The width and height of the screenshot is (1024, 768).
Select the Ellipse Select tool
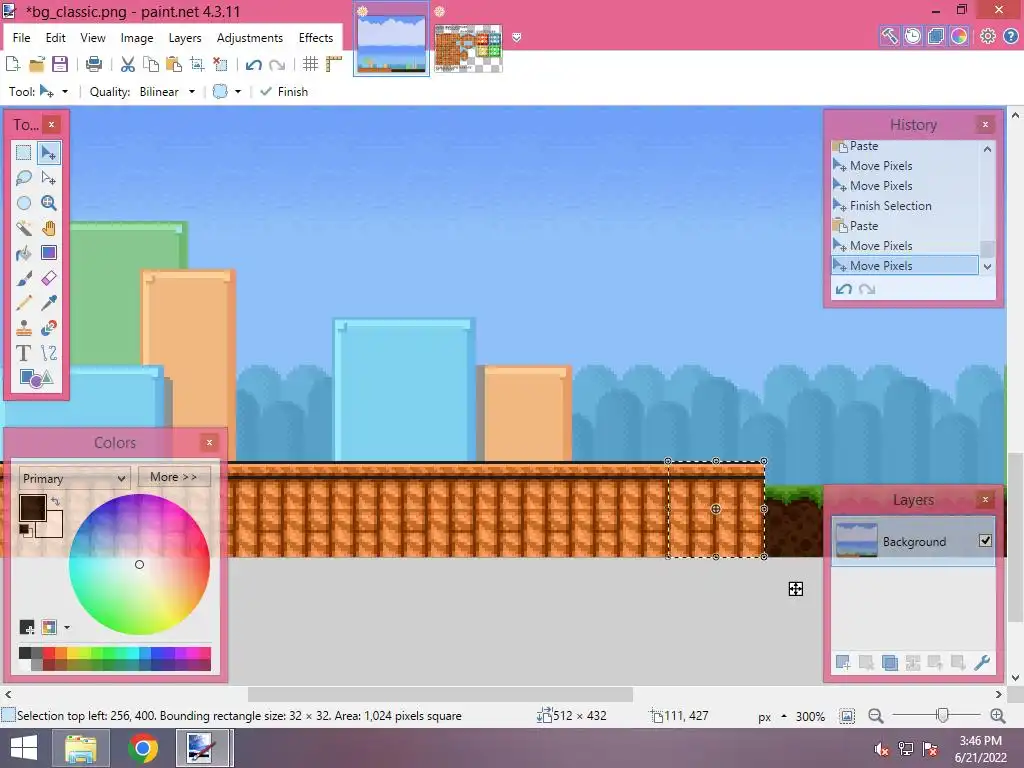pyautogui.click(x=24, y=203)
